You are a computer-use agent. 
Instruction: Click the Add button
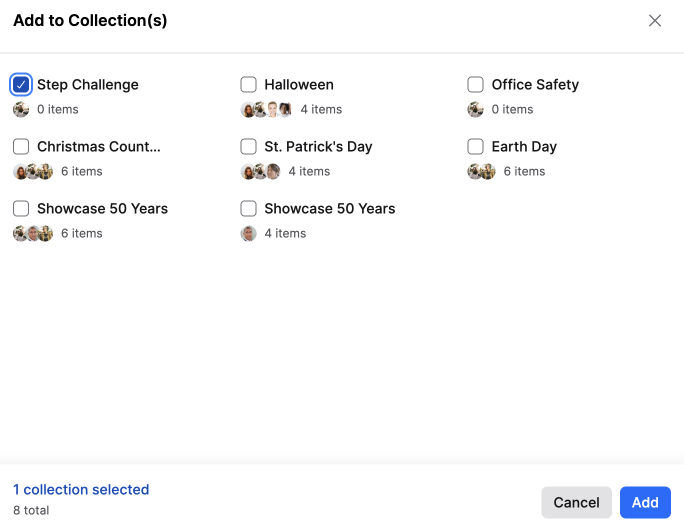(645, 503)
